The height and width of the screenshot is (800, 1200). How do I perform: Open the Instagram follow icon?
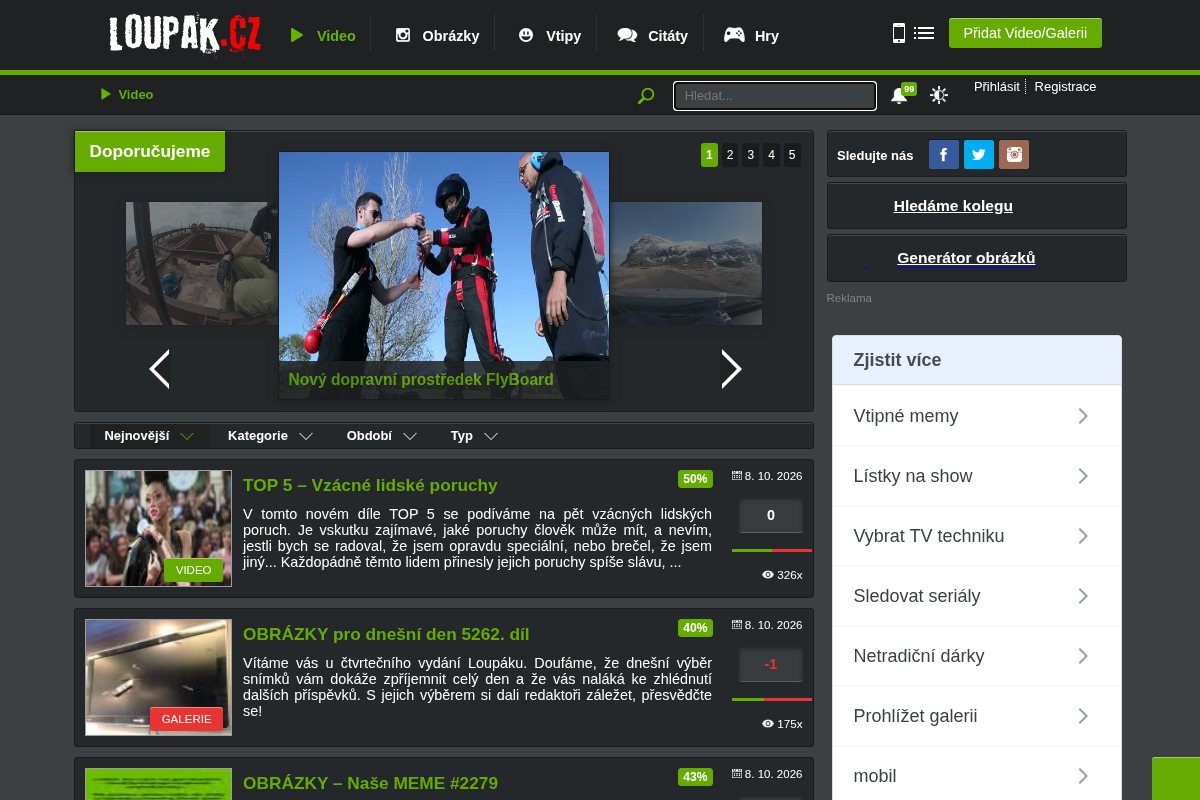pos(1014,155)
